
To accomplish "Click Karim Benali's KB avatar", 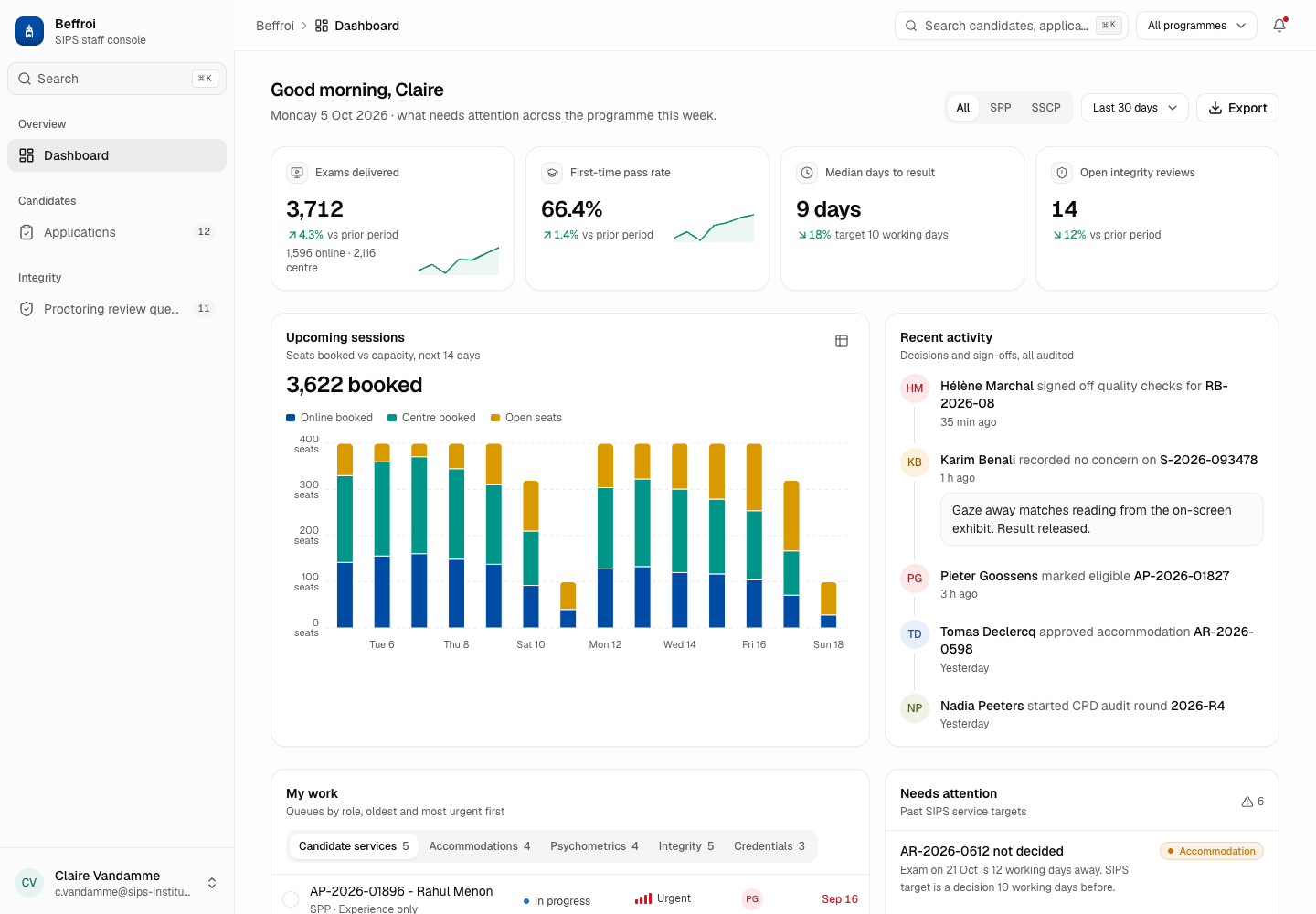I will pos(915,462).
